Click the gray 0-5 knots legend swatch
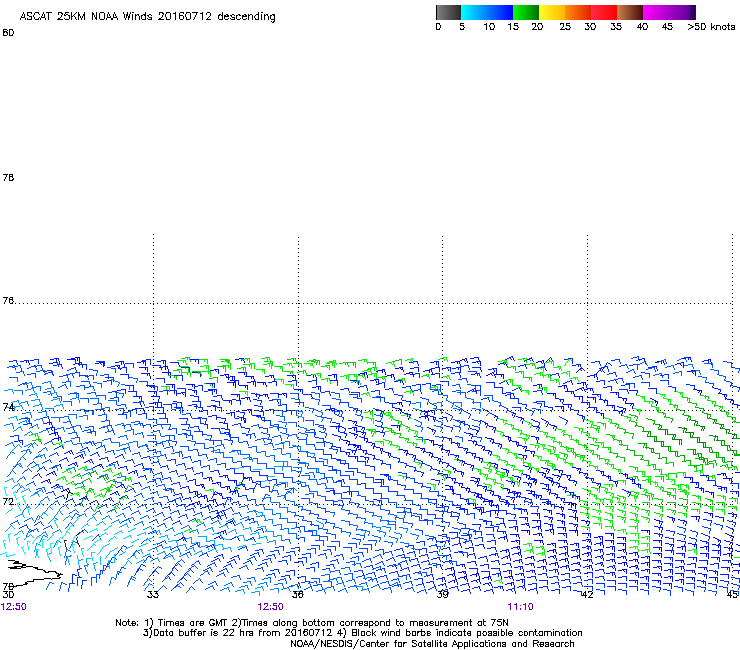 click(448, 12)
